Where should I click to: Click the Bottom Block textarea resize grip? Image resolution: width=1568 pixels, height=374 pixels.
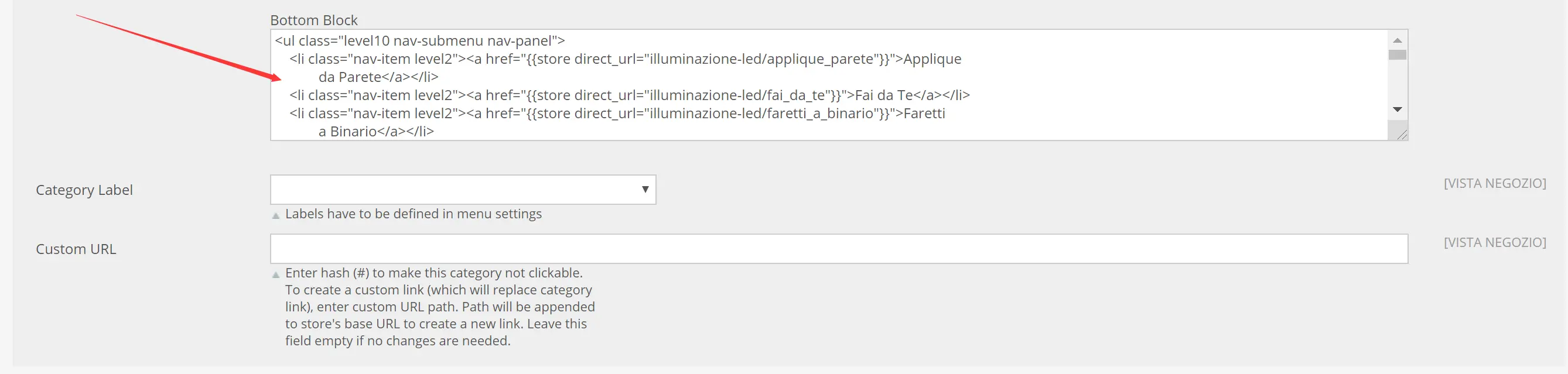[x=1402, y=135]
